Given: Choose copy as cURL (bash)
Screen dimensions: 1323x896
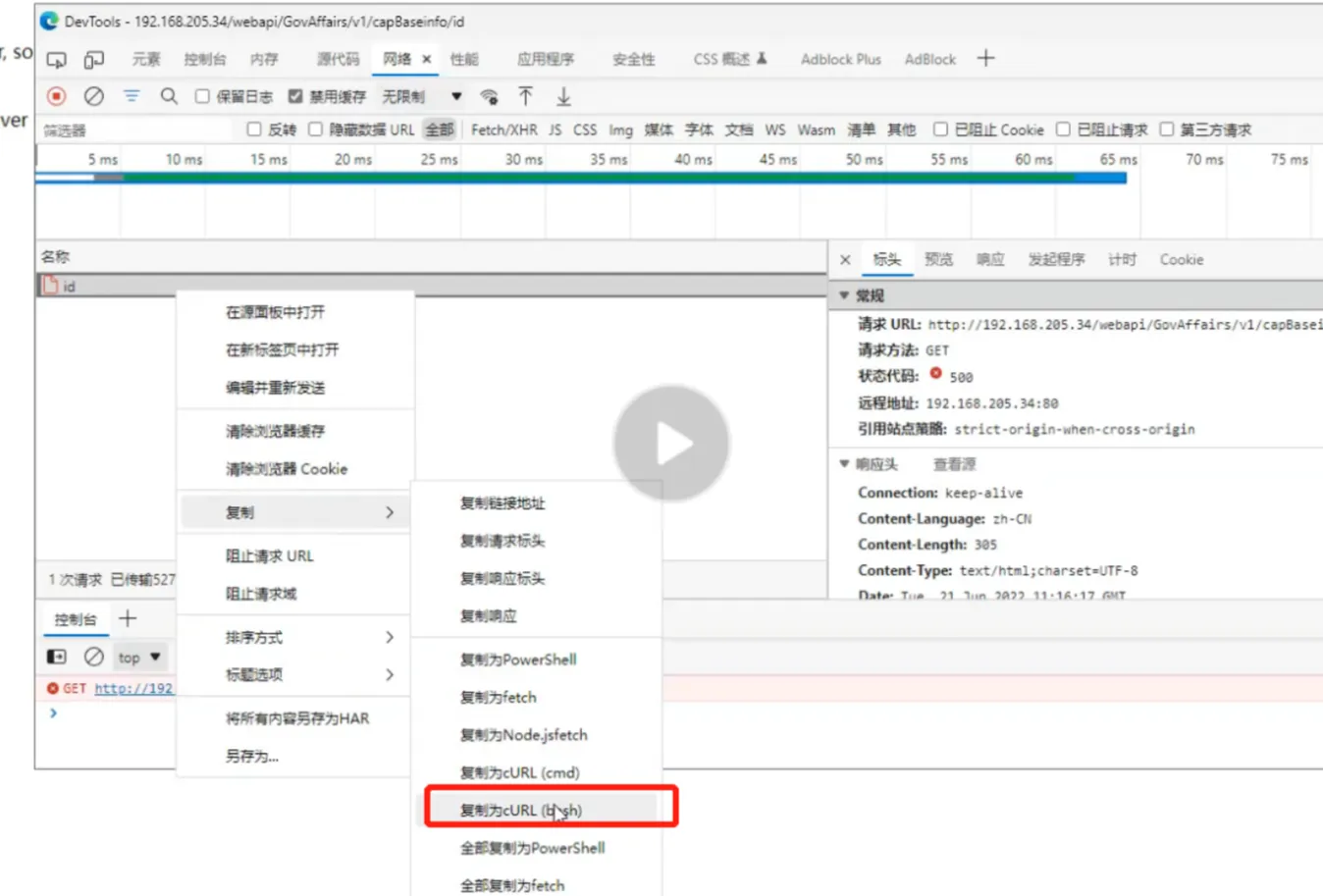Looking at the screenshot, I should pos(521,810).
